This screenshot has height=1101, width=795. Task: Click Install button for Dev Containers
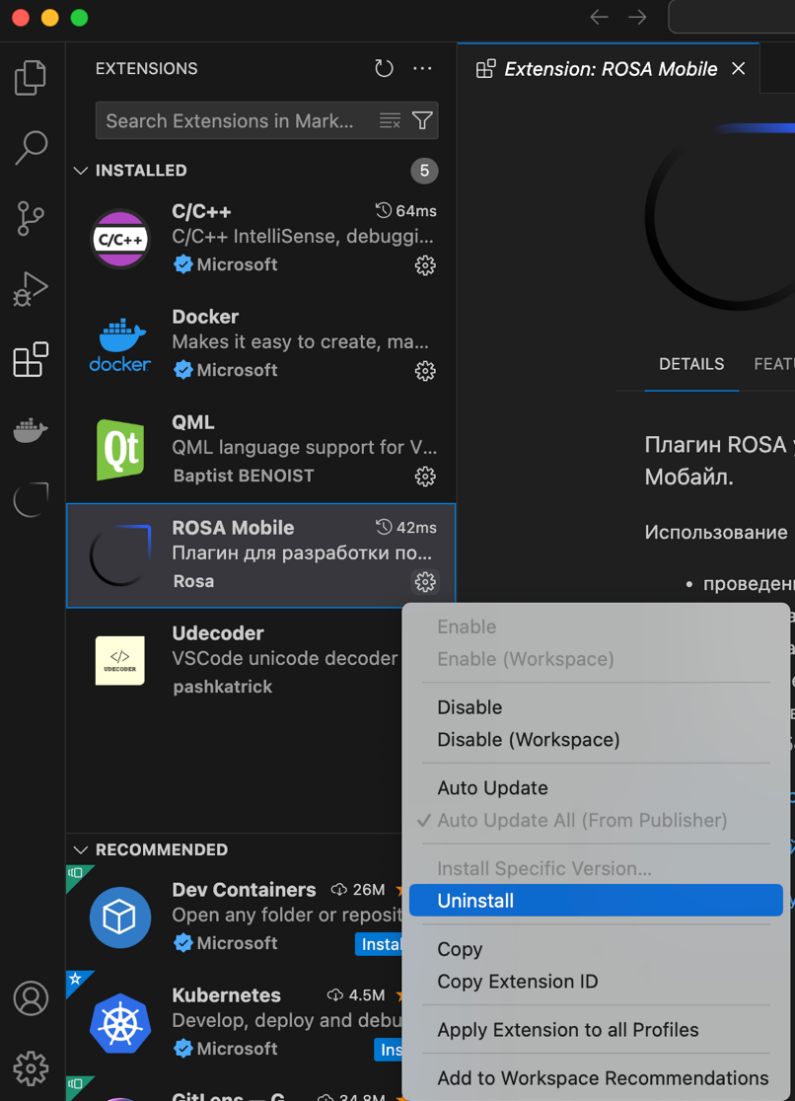[x=380, y=944]
